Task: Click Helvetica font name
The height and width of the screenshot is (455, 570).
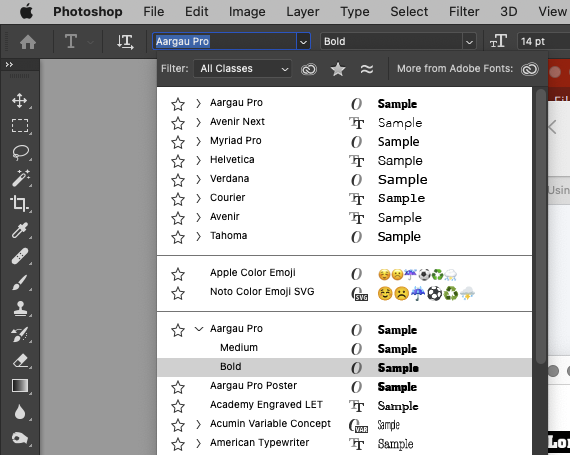Action: point(232,160)
